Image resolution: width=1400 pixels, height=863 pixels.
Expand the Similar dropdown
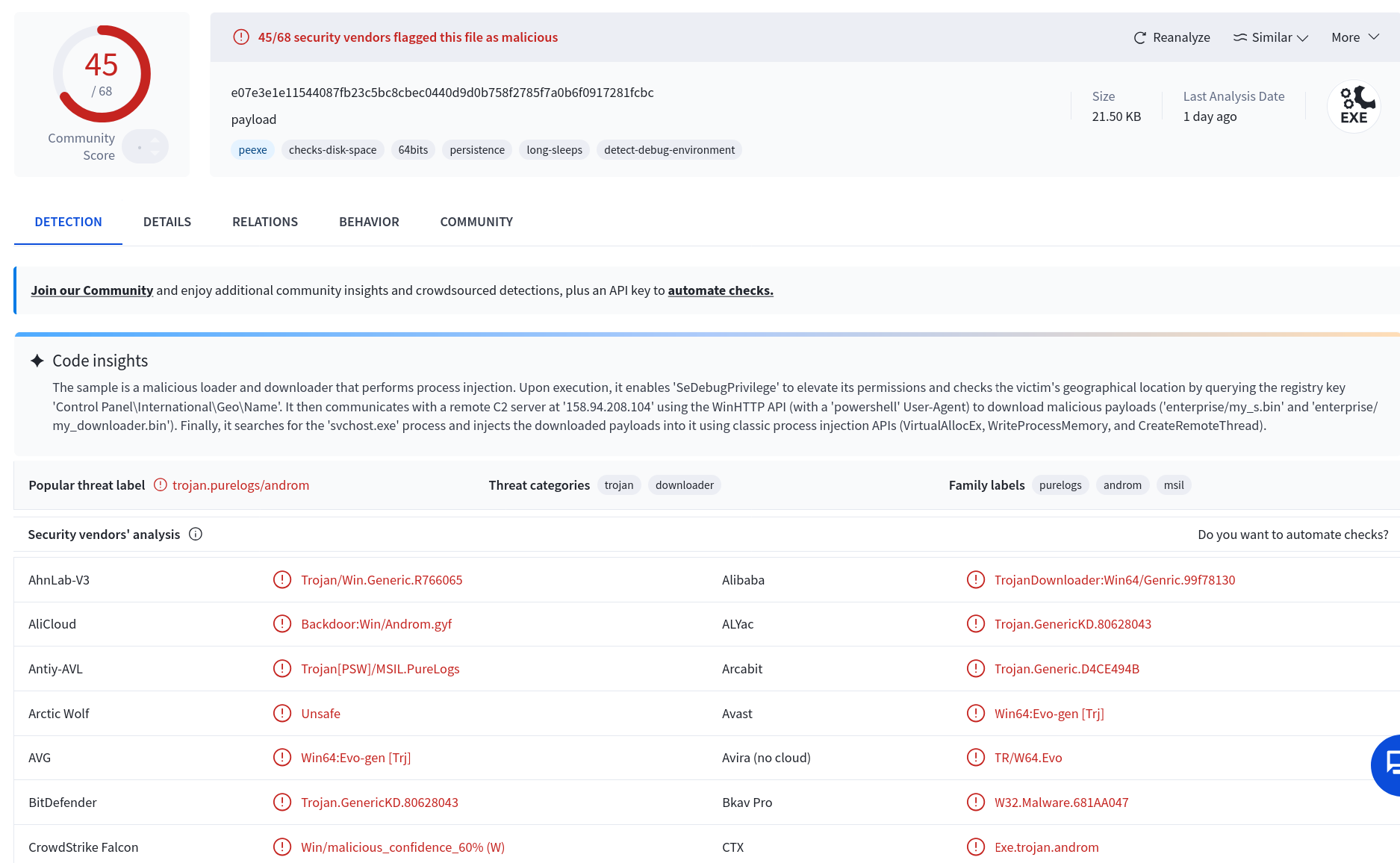1270,37
